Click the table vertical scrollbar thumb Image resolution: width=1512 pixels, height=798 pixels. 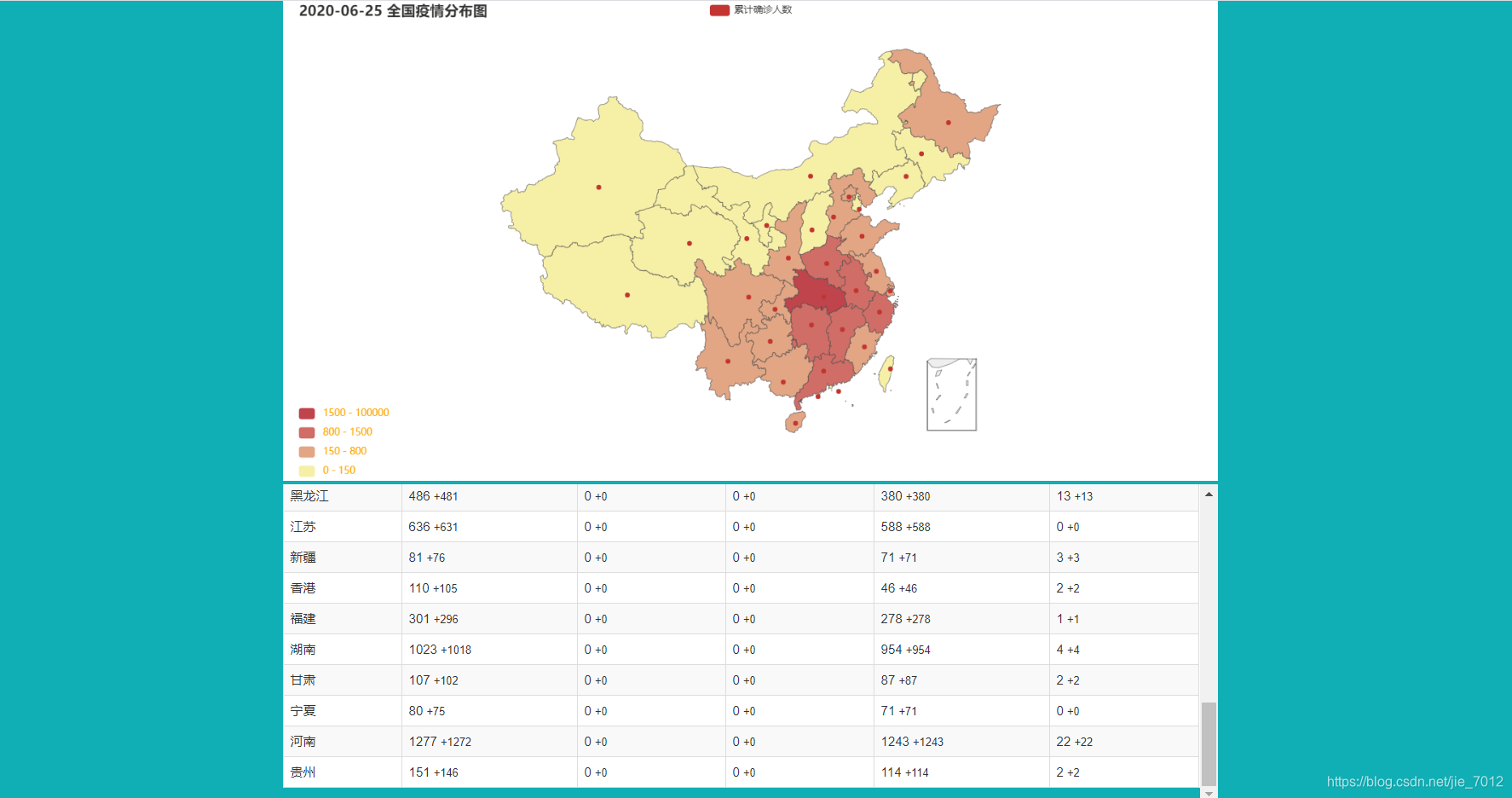coord(1209,744)
